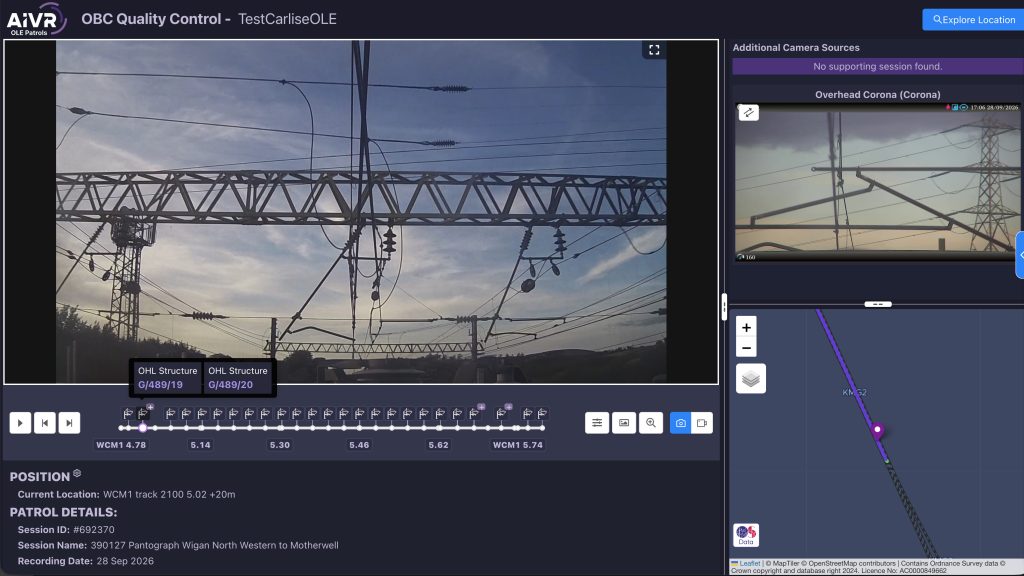Click the 5.30 mileage label
This screenshot has width=1024, height=576.
(x=280, y=445)
